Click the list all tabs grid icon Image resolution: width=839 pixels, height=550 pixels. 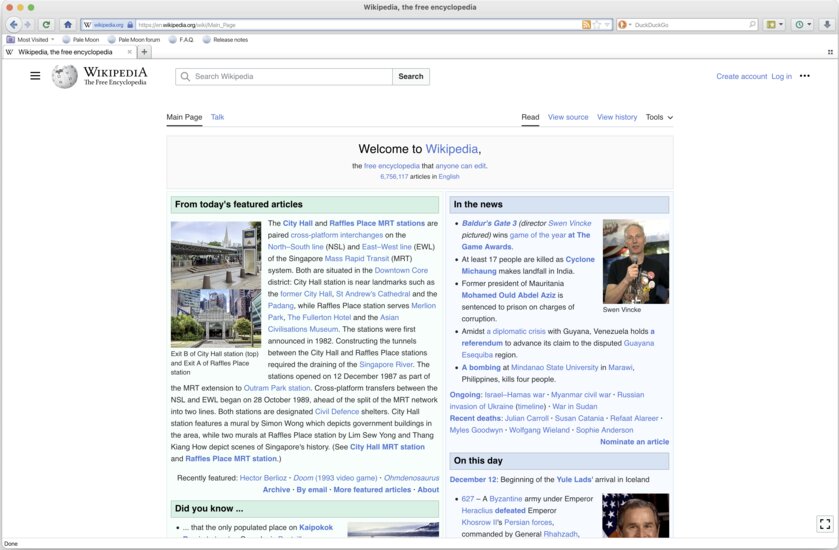[830, 52]
